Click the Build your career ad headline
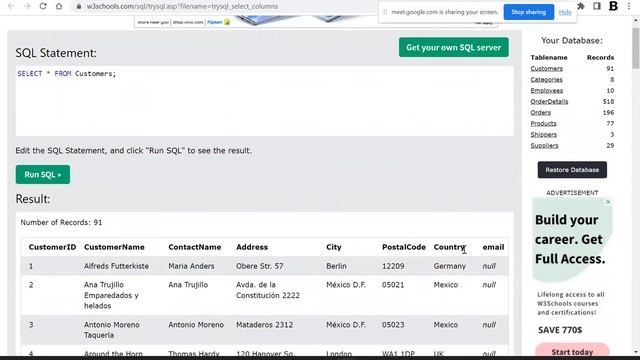The width and height of the screenshot is (640, 360). coord(570,239)
